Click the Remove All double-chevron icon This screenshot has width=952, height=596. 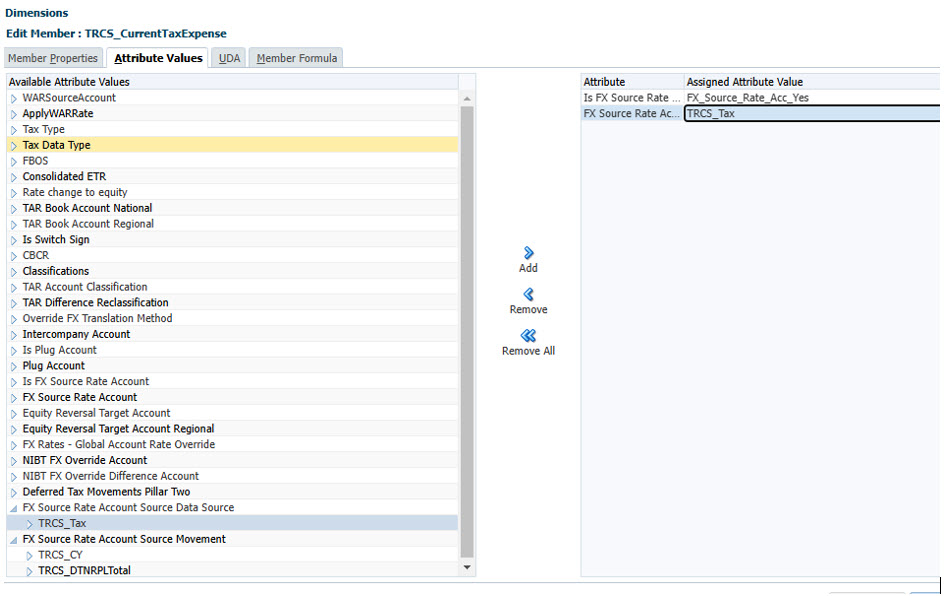528,336
